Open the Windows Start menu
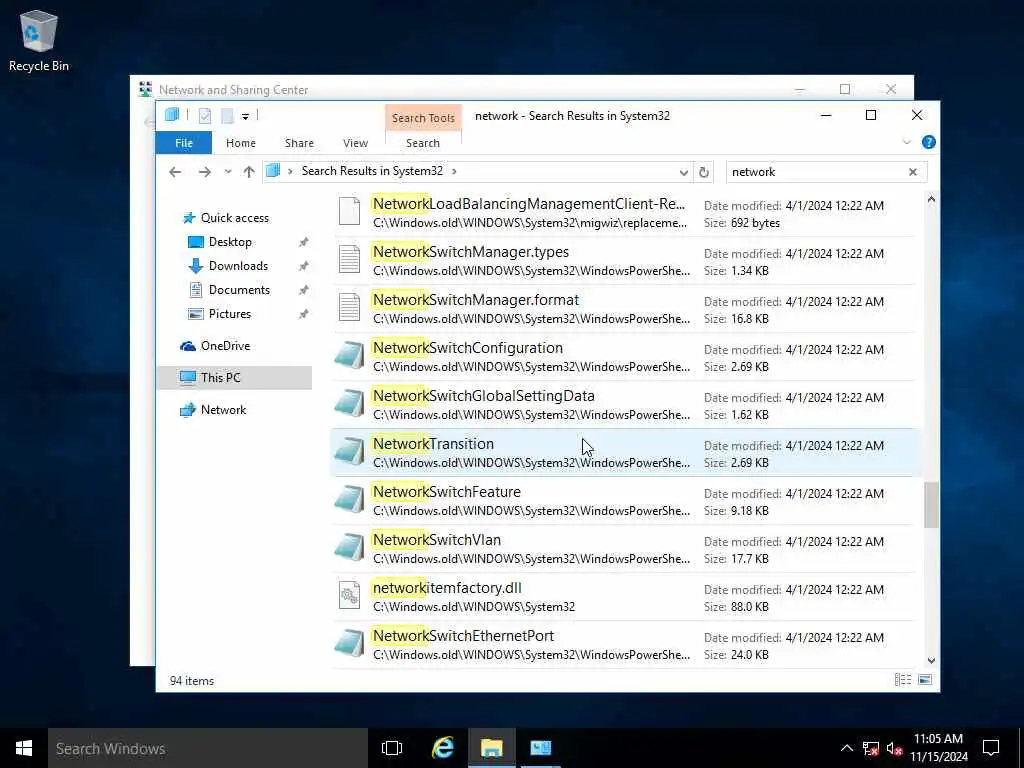1024x768 pixels. click(x=24, y=748)
